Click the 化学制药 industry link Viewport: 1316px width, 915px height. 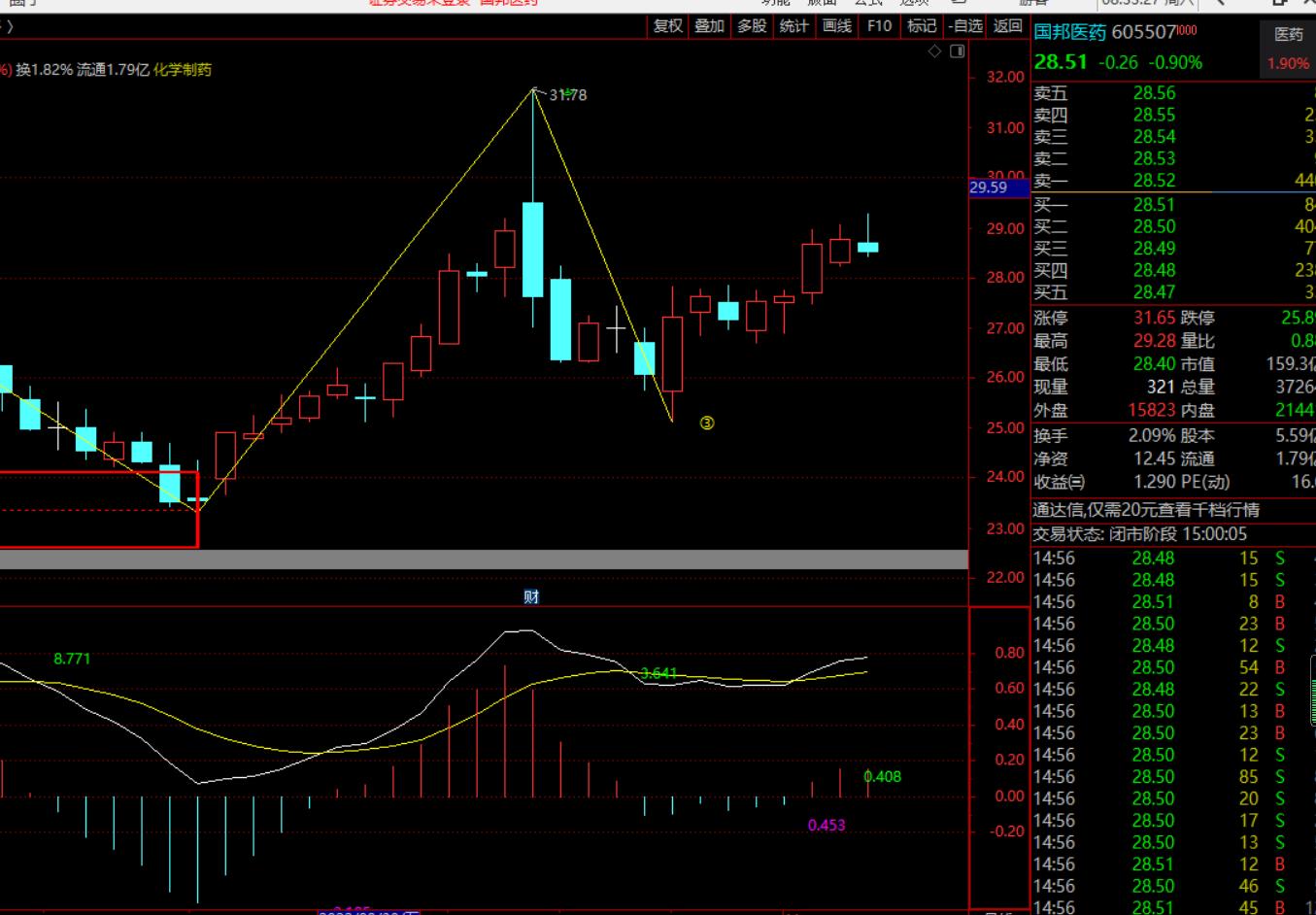pyautogui.click(x=183, y=70)
